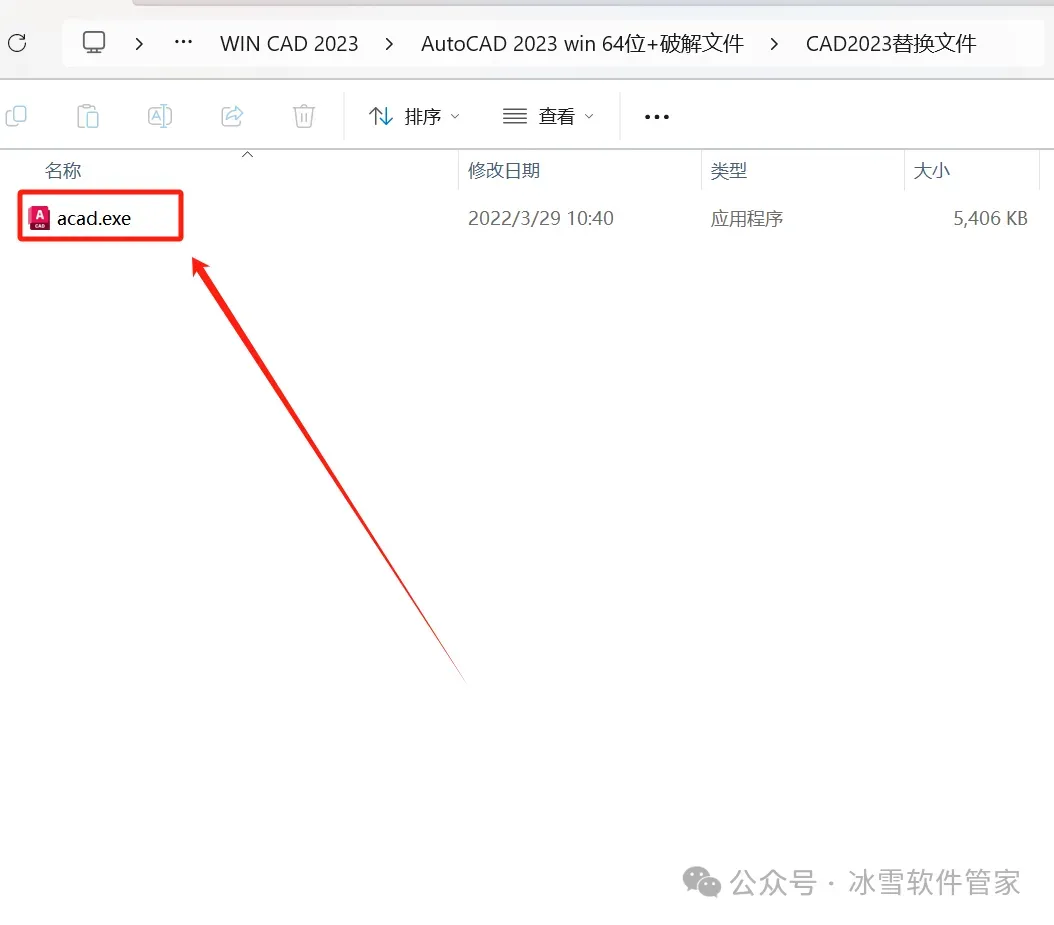The height and width of the screenshot is (925, 1054).
Task: Click the paste toolbar icon
Action: coord(88,116)
